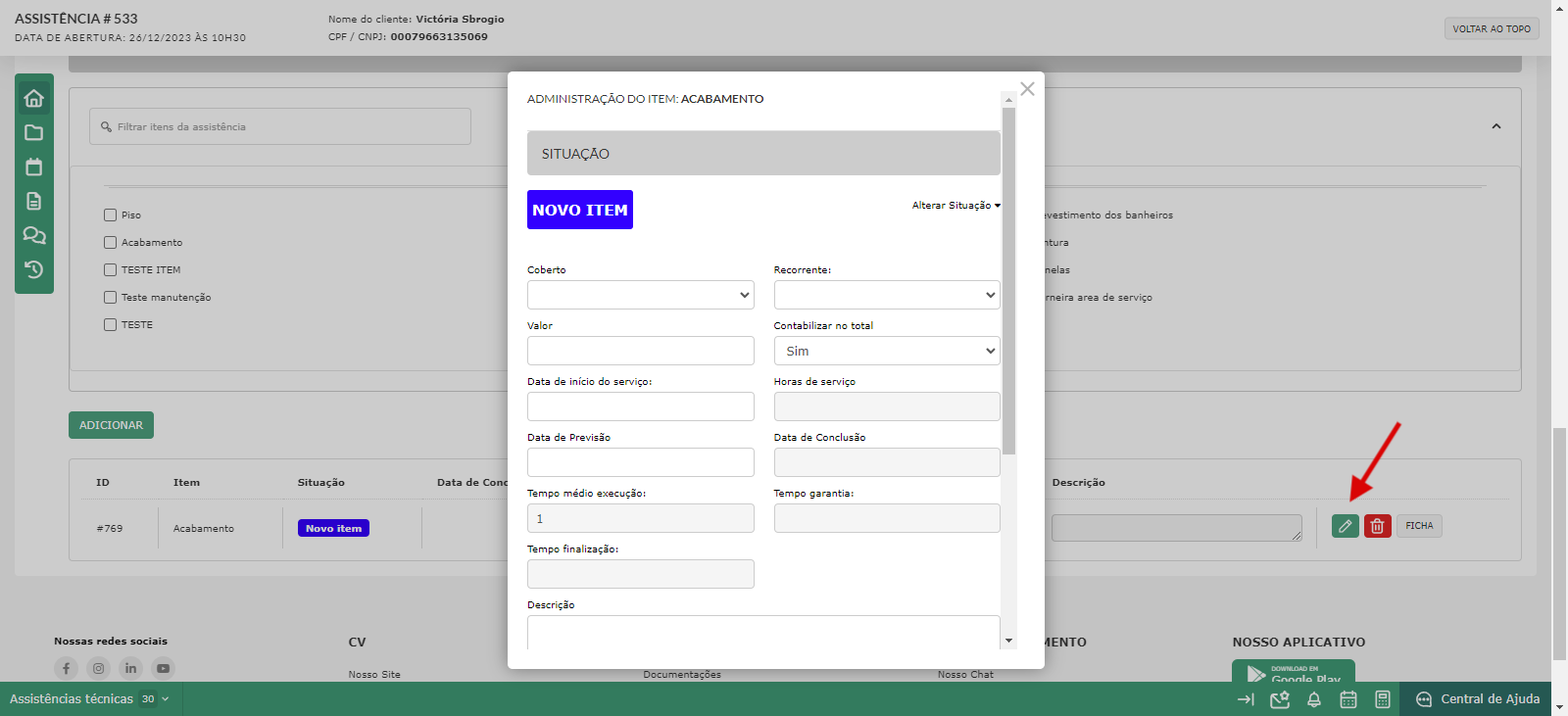The image size is (1568, 716).
Task: Open the calculator icon in the bottom bar
Action: (x=1383, y=699)
